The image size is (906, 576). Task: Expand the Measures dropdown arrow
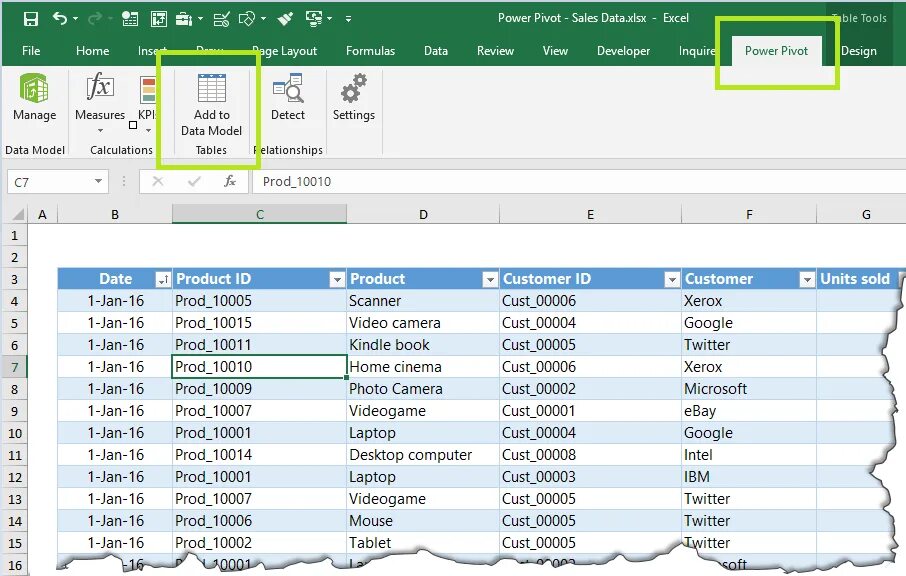[100, 131]
